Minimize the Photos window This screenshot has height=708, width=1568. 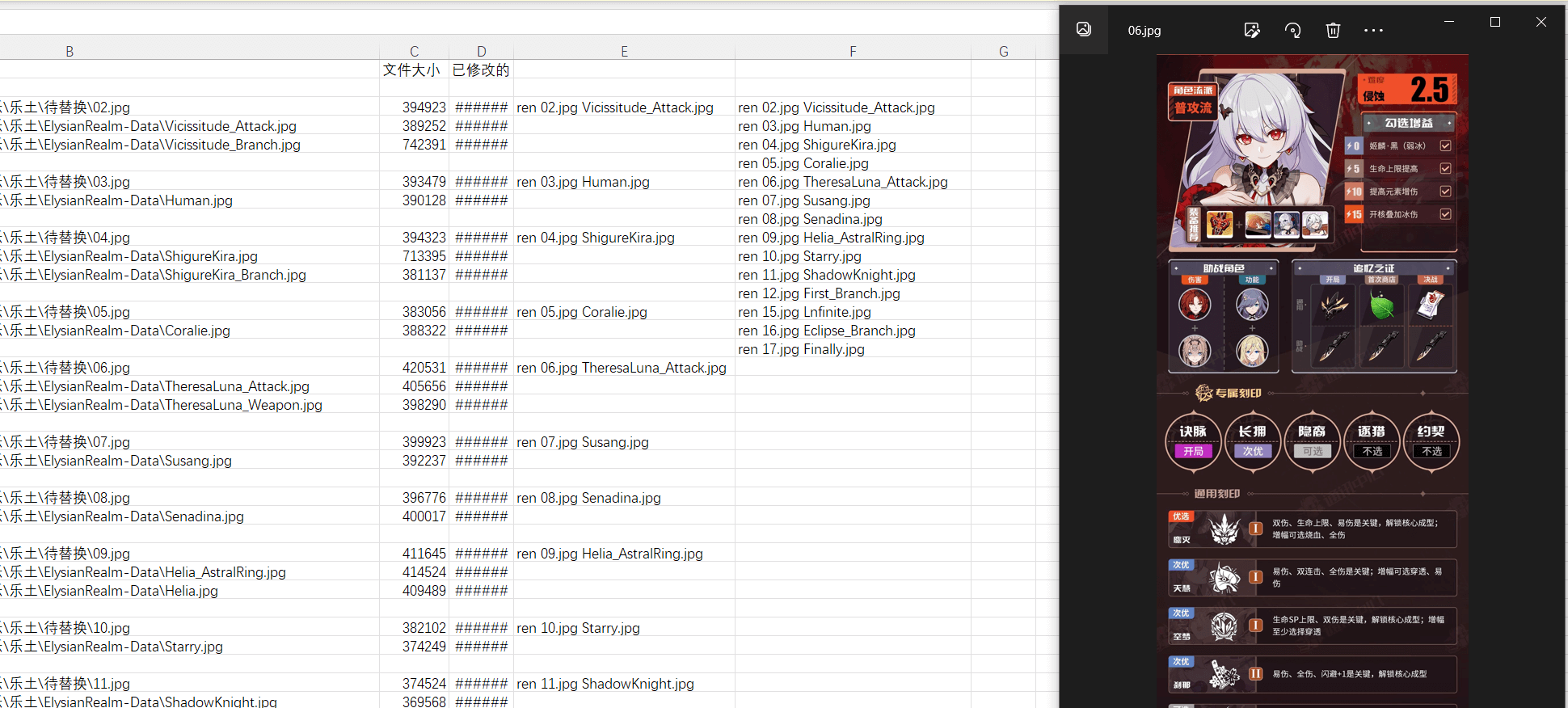click(1449, 22)
